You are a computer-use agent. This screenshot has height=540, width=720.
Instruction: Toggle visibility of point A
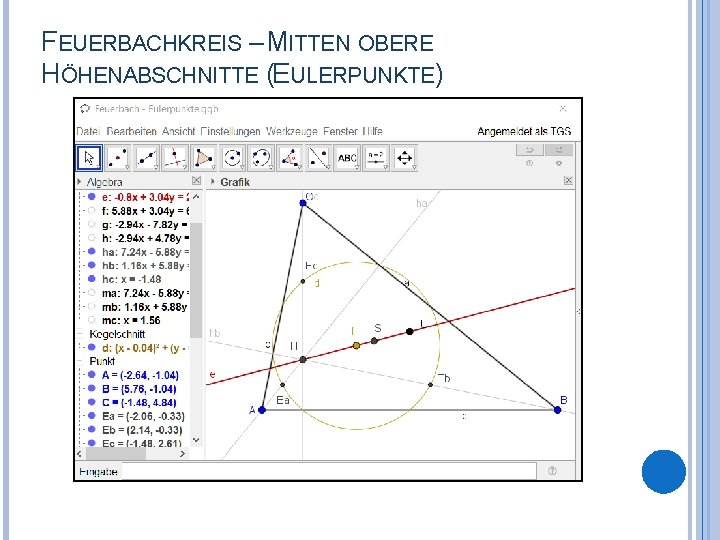coord(91,375)
